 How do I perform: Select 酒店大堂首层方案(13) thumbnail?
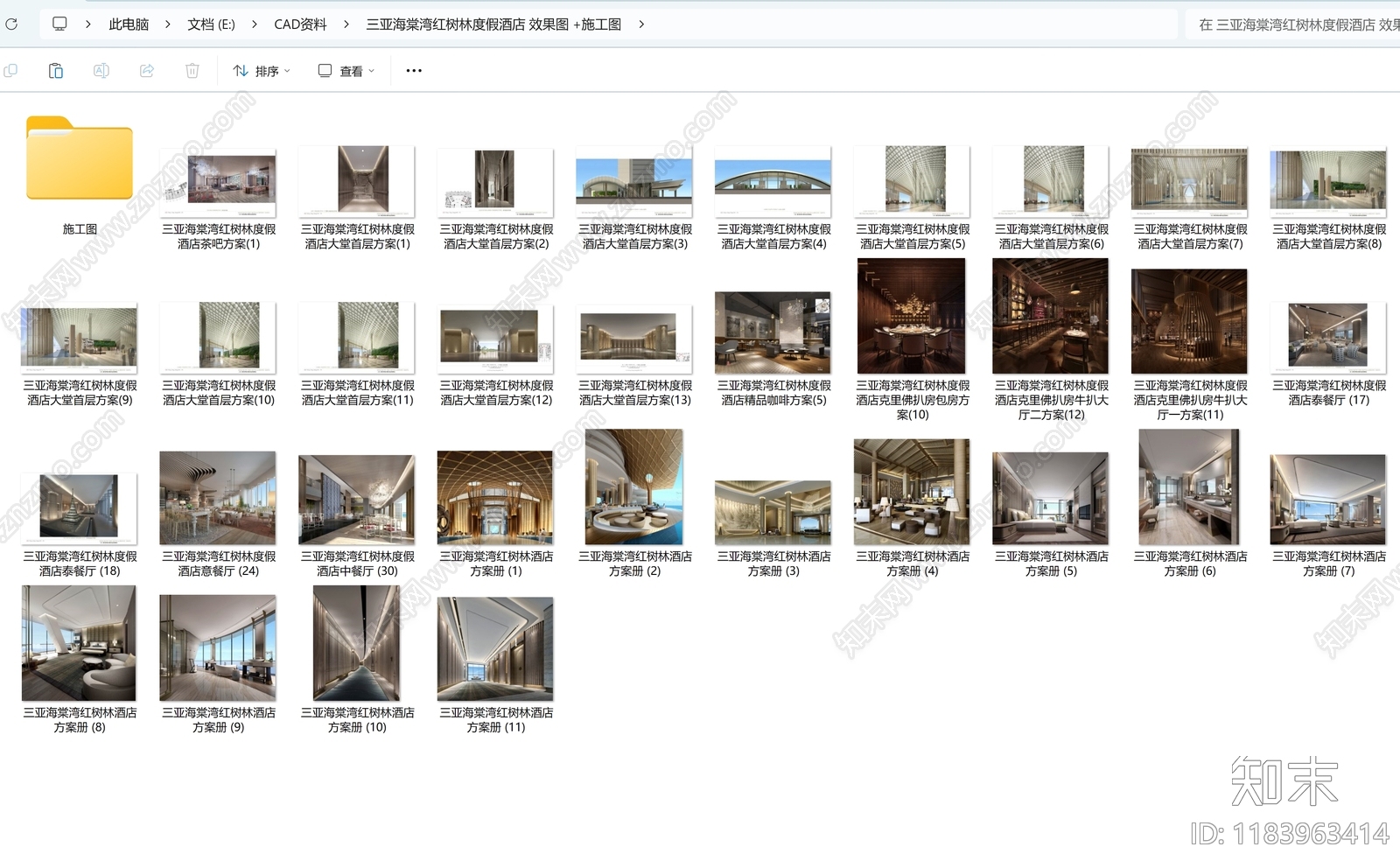[634, 339]
